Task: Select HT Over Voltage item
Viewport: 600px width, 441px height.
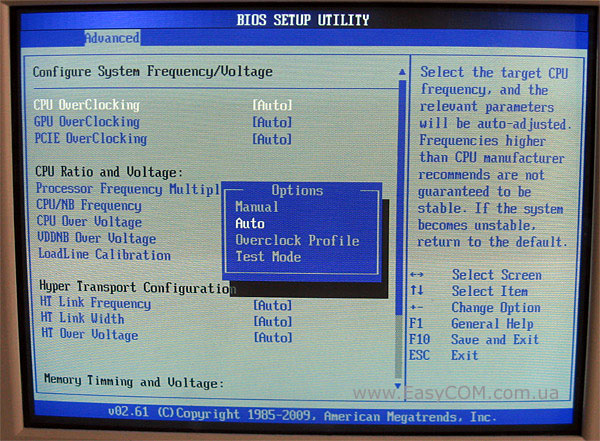Action: pyautogui.click(x=90, y=334)
